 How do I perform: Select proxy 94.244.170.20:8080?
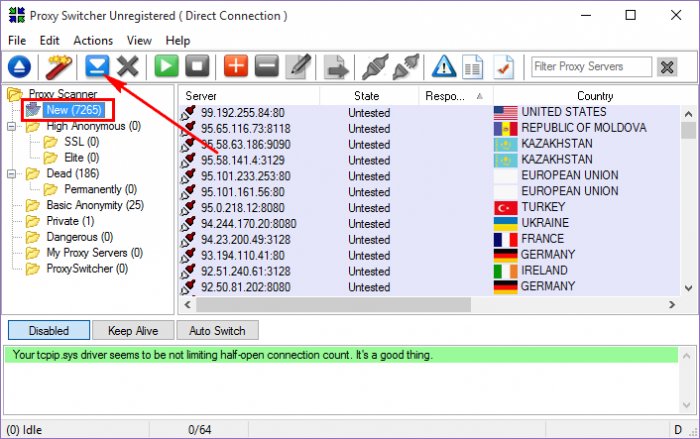point(248,224)
